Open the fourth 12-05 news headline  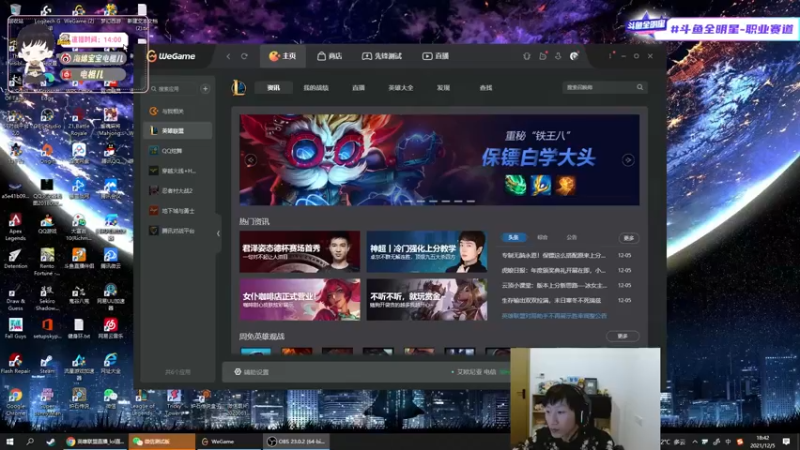click(551, 301)
